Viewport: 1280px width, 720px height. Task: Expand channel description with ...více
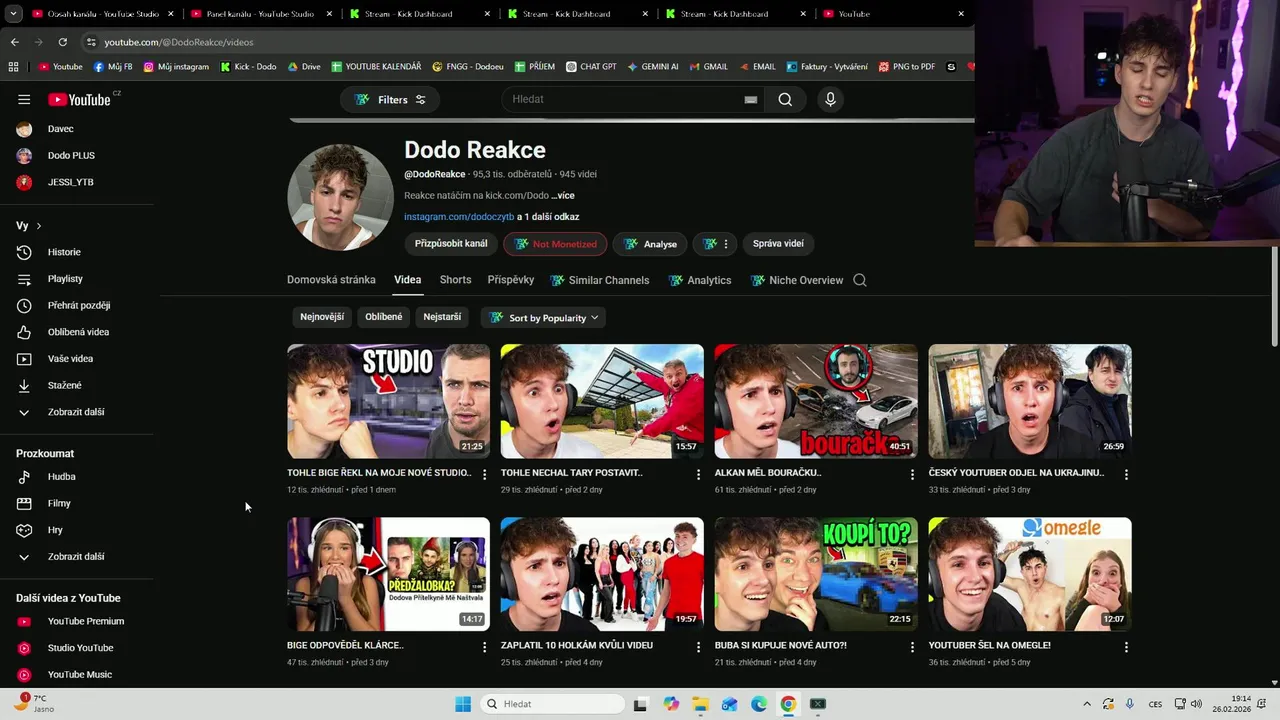pyautogui.click(x=563, y=196)
